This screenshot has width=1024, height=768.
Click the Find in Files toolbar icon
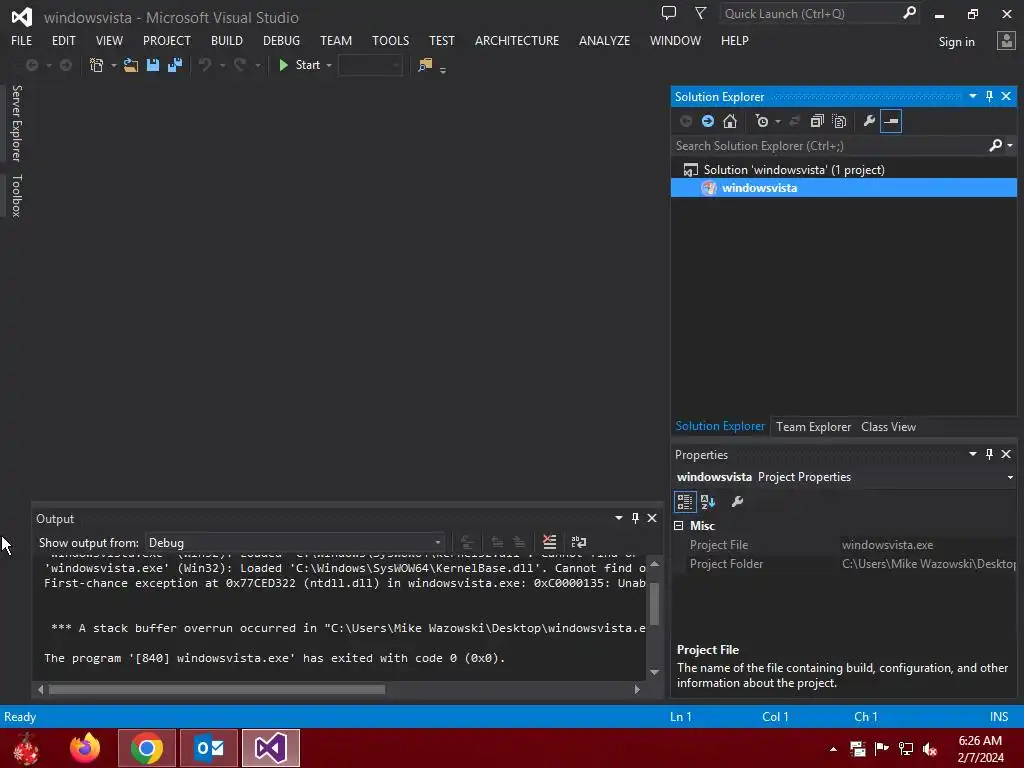click(x=425, y=65)
